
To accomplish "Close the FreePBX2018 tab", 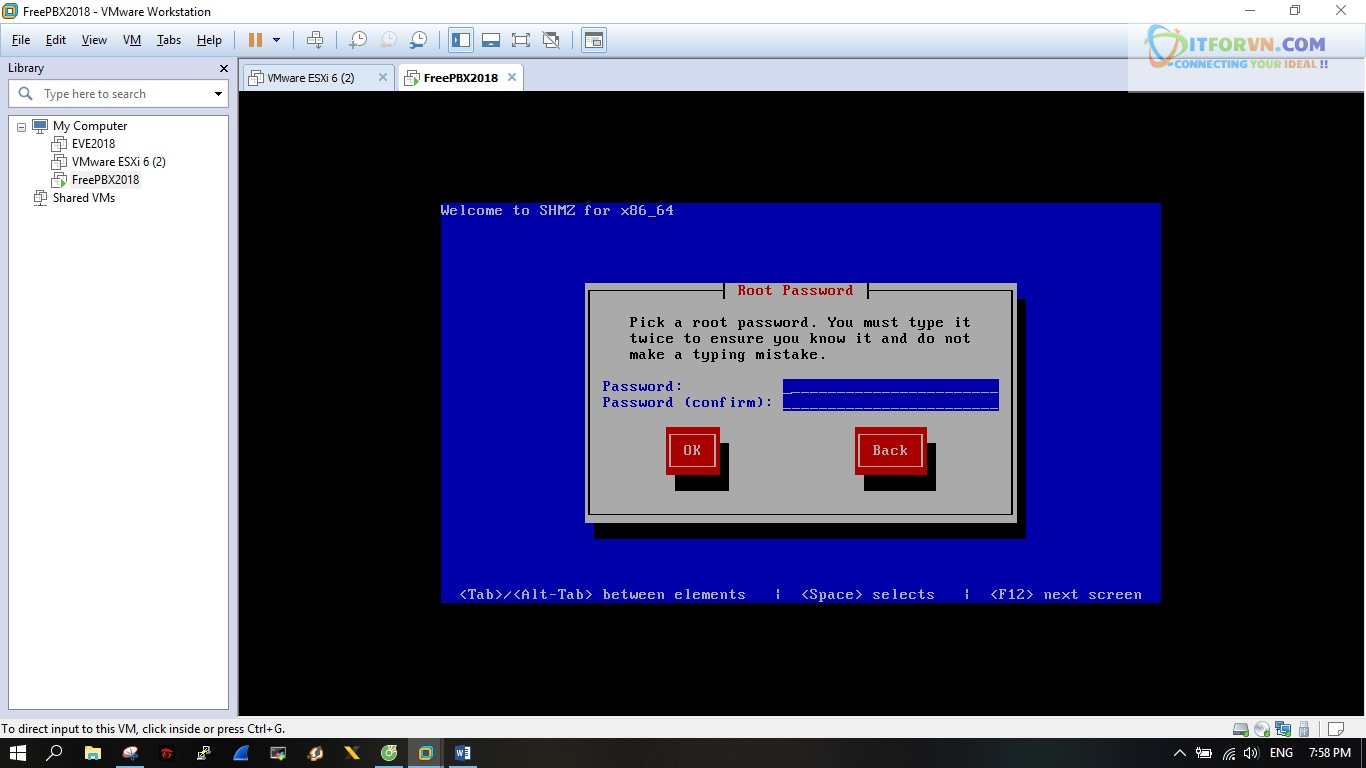I will pyautogui.click(x=512, y=77).
